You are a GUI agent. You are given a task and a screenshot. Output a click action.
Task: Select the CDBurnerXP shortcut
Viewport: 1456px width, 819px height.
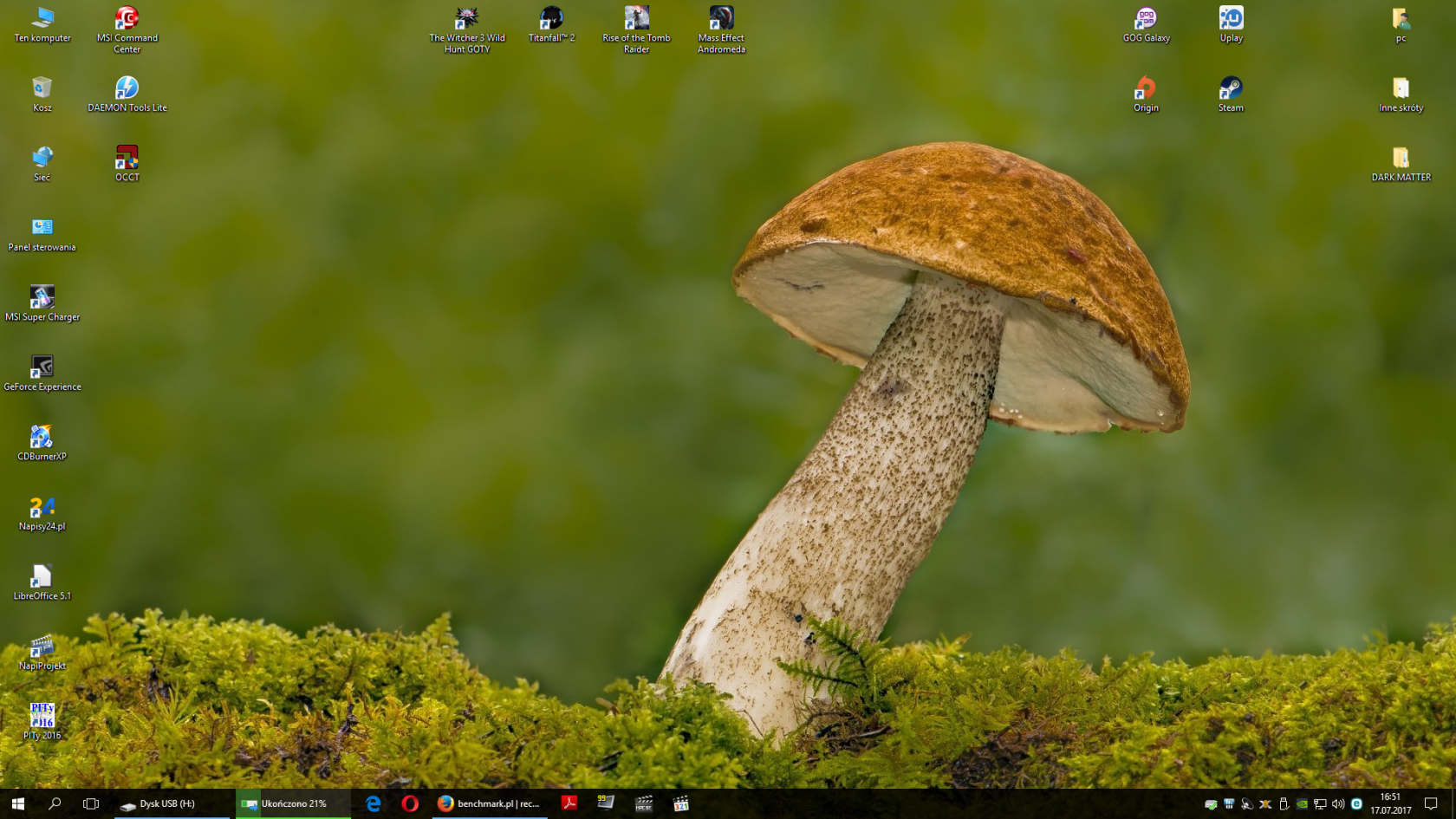tap(42, 443)
